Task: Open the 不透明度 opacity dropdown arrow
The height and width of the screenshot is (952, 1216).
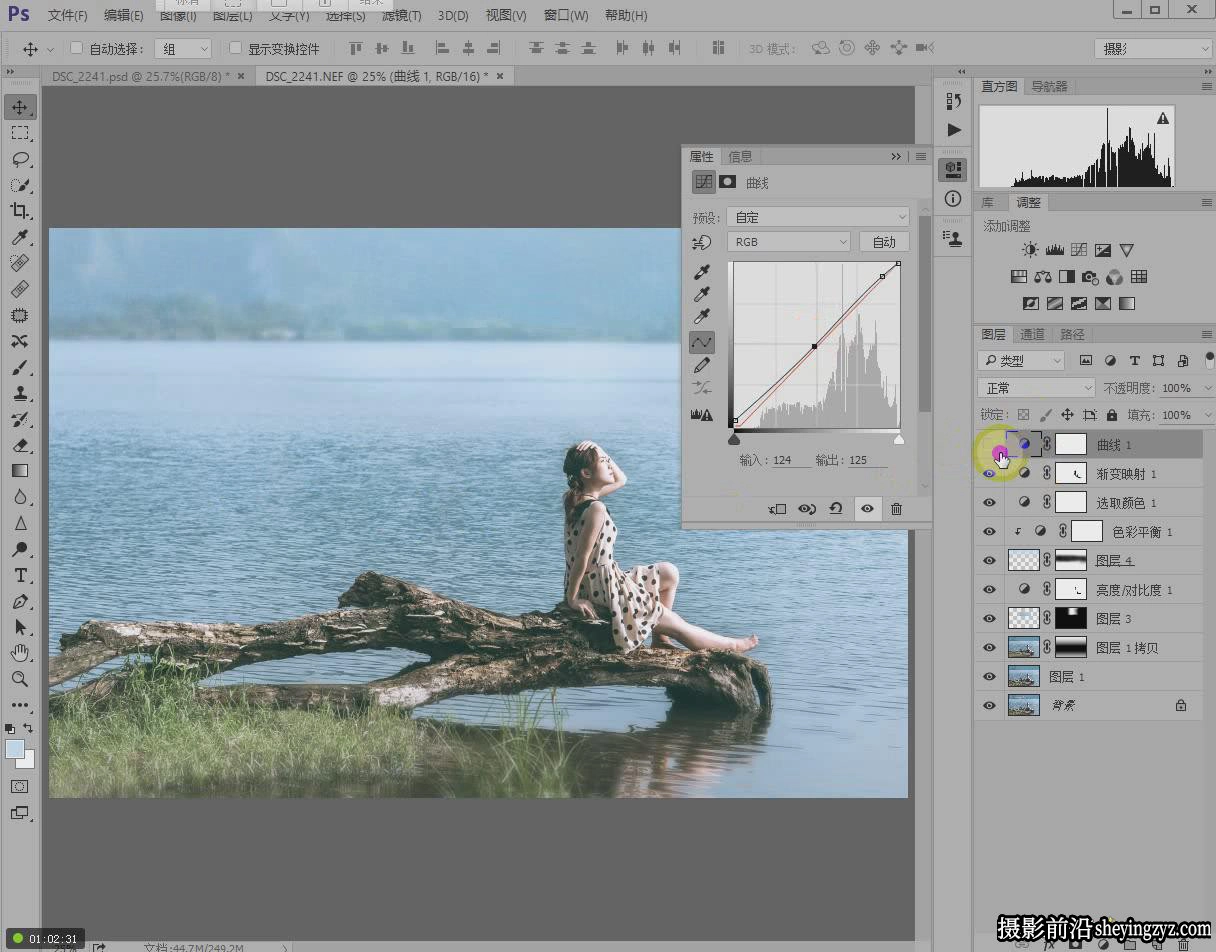Action: click(x=1210, y=388)
